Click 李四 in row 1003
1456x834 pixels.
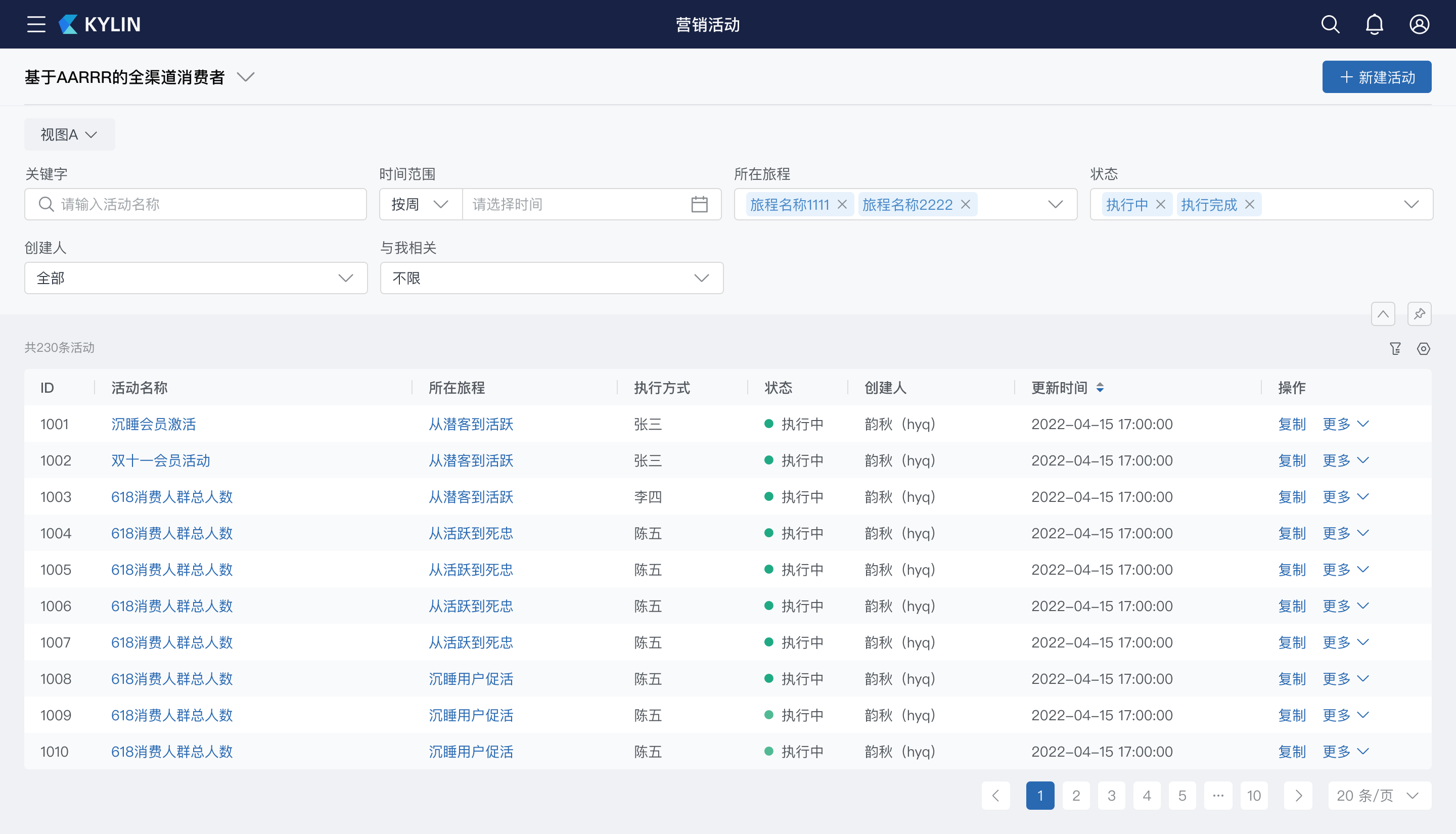648,497
